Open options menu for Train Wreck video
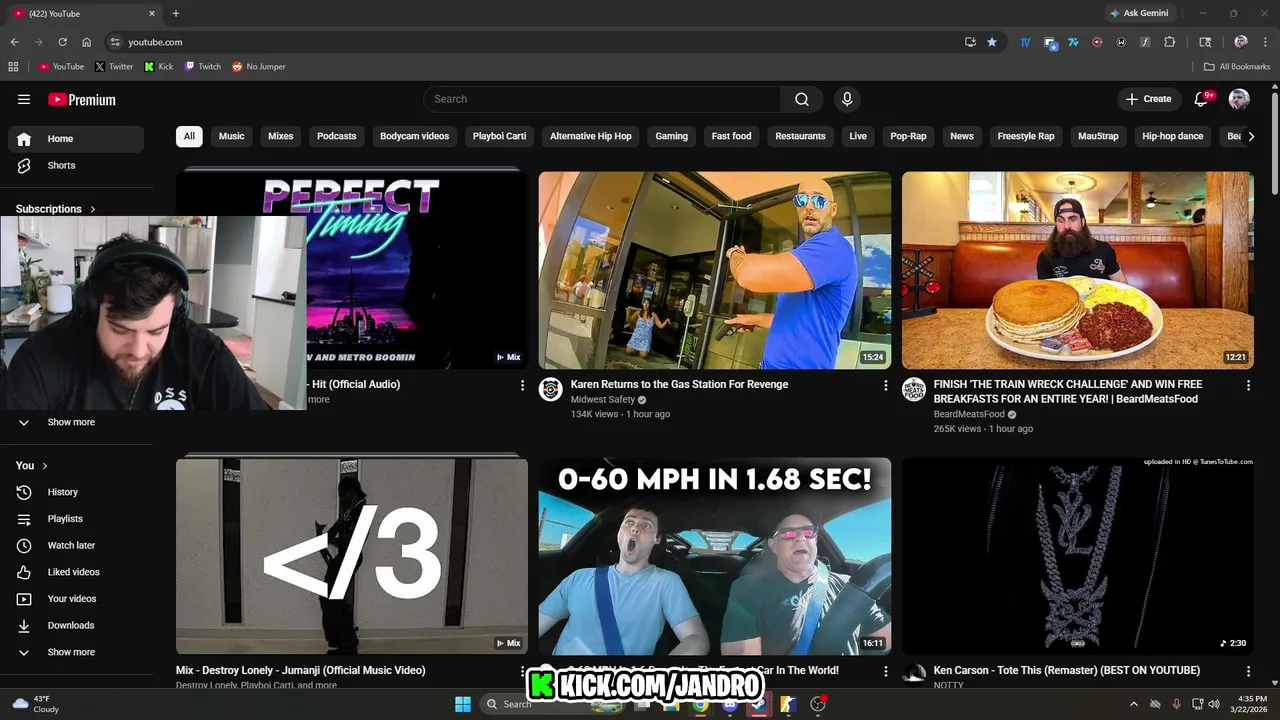1280x720 pixels. click(1248, 385)
